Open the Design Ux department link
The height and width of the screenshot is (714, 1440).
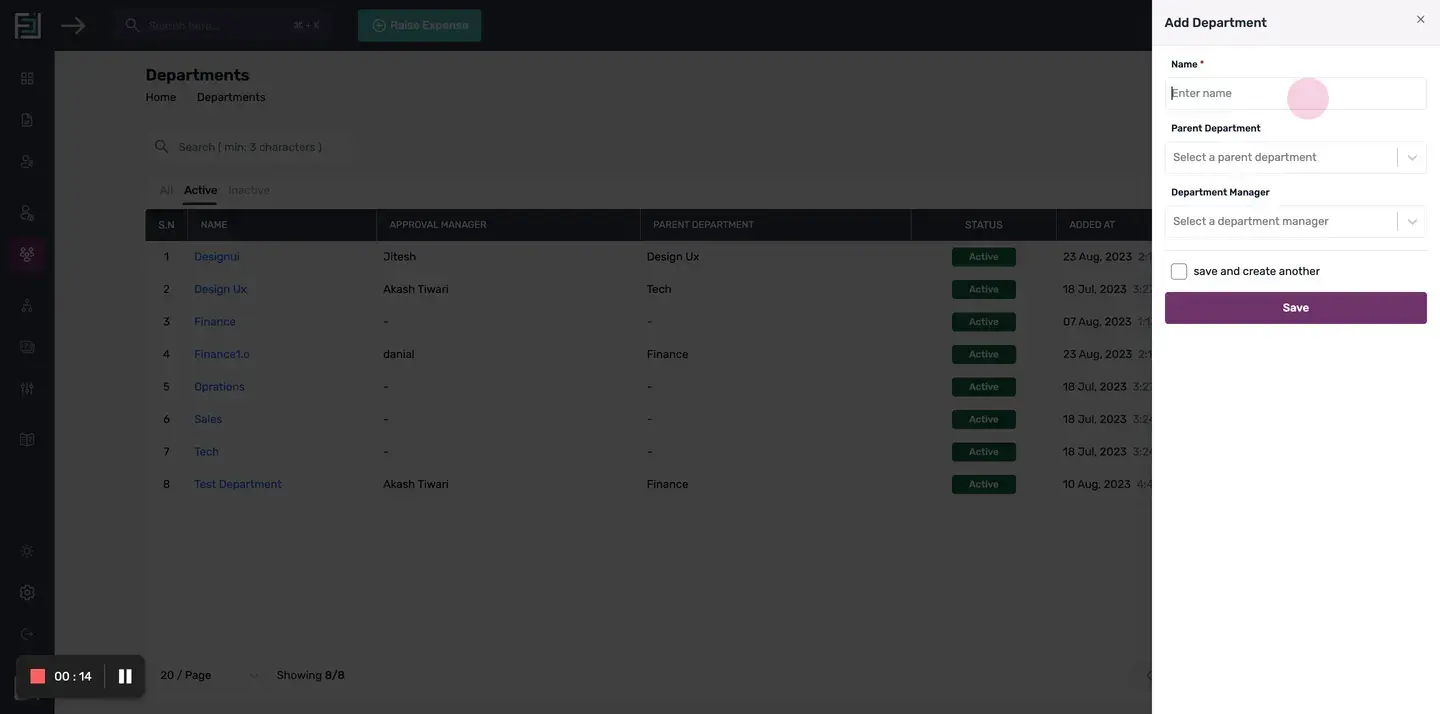(x=220, y=289)
